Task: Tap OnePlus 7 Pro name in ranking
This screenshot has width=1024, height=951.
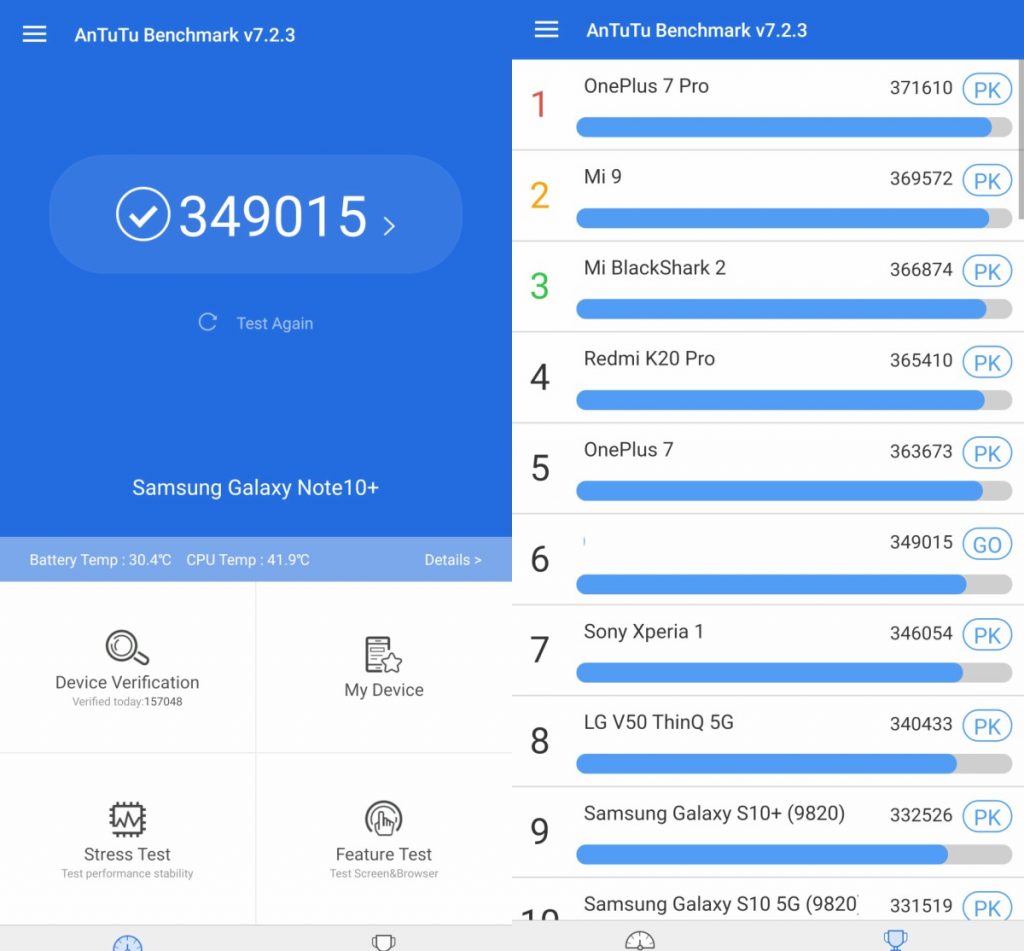Action: point(646,86)
